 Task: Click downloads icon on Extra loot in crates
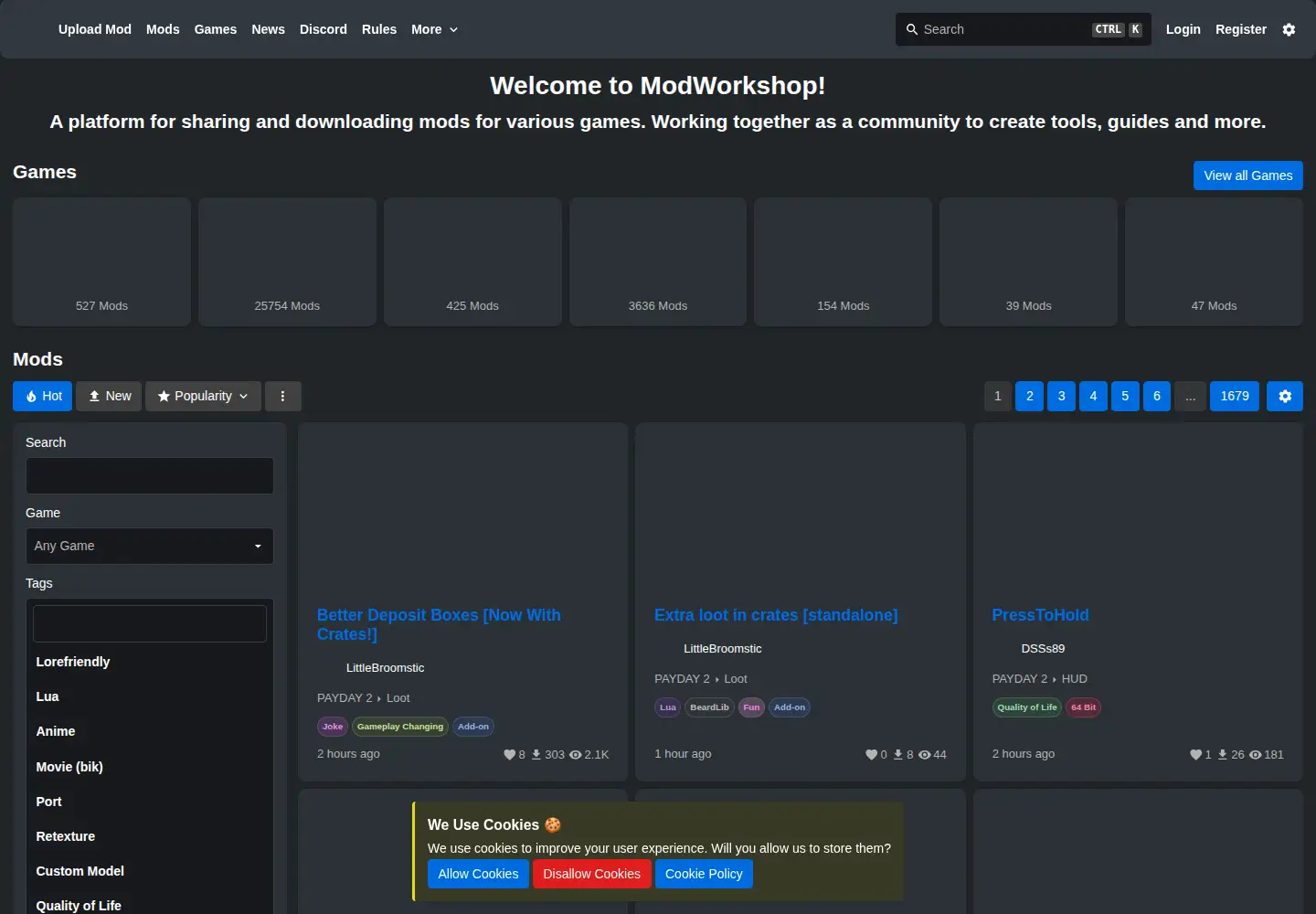tap(898, 755)
